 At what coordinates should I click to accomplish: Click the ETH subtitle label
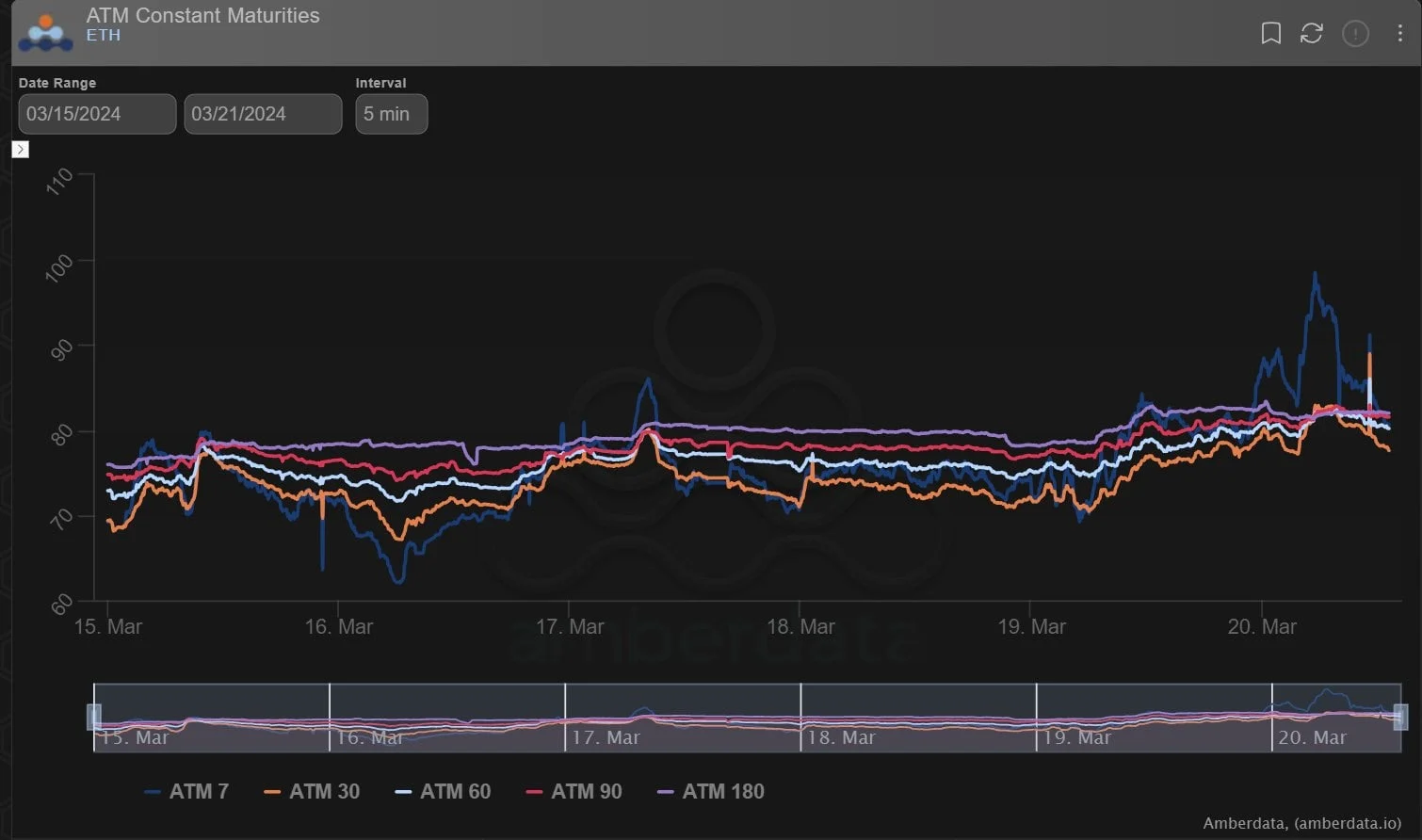104,36
